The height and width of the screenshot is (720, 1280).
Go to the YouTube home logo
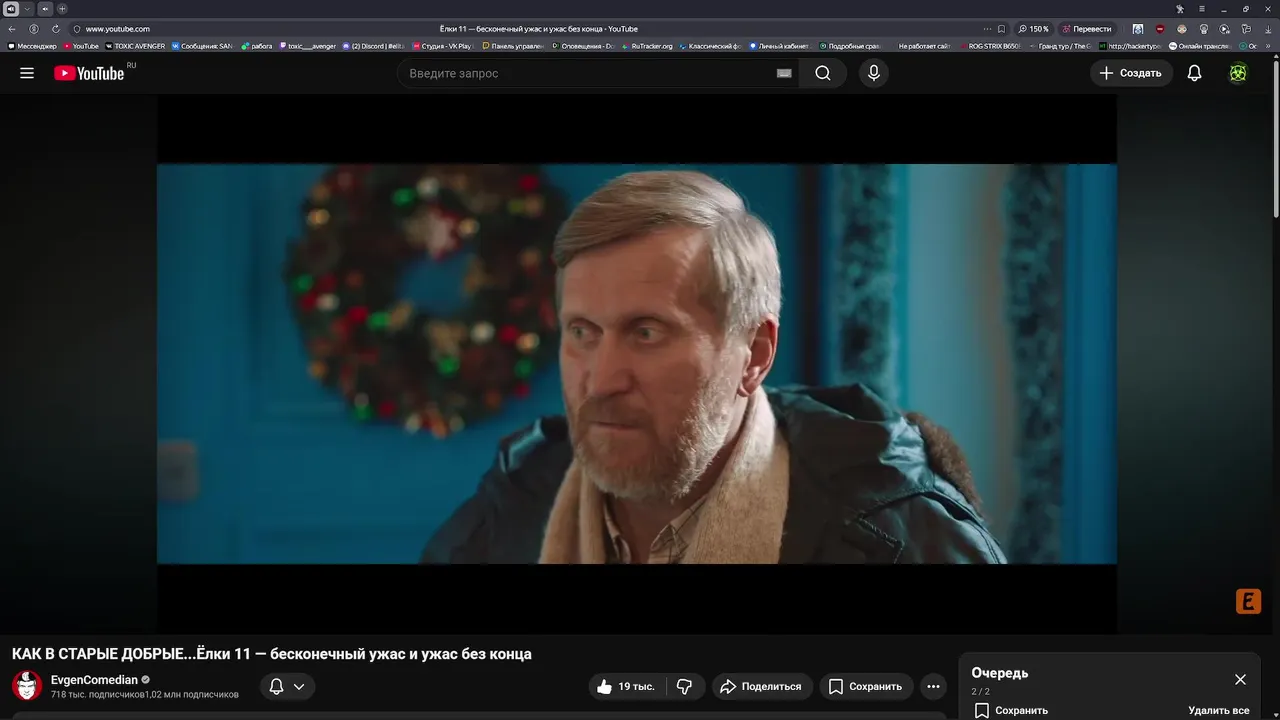(x=89, y=73)
